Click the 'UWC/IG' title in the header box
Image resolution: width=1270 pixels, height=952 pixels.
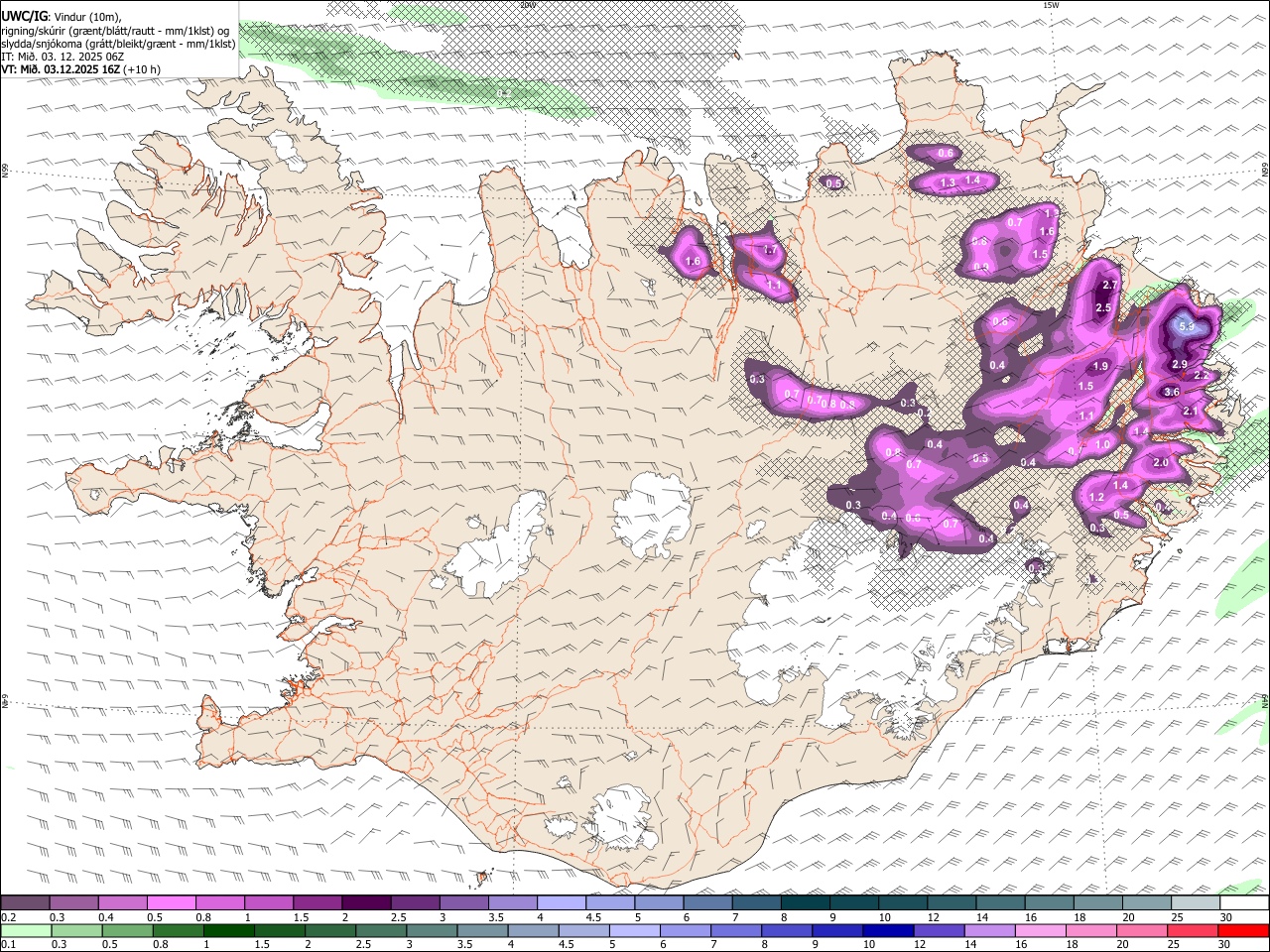pyautogui.click(x=24, y=16)
